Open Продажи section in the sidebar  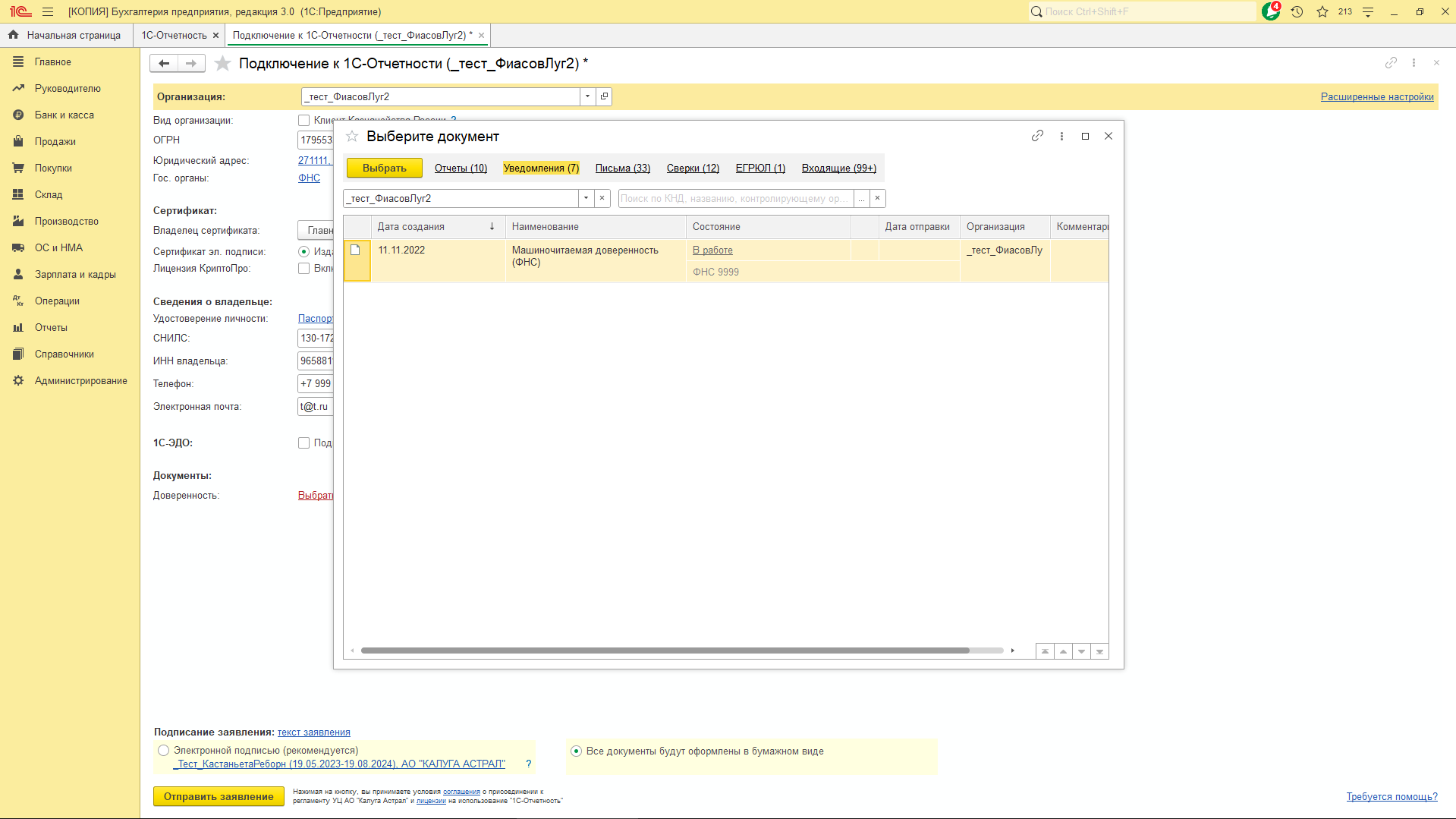(x=55, y=141)
